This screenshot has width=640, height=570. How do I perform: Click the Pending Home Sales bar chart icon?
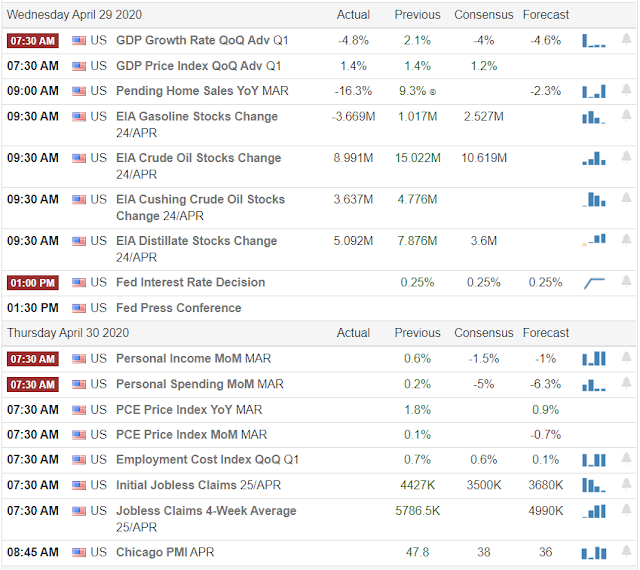594,91
